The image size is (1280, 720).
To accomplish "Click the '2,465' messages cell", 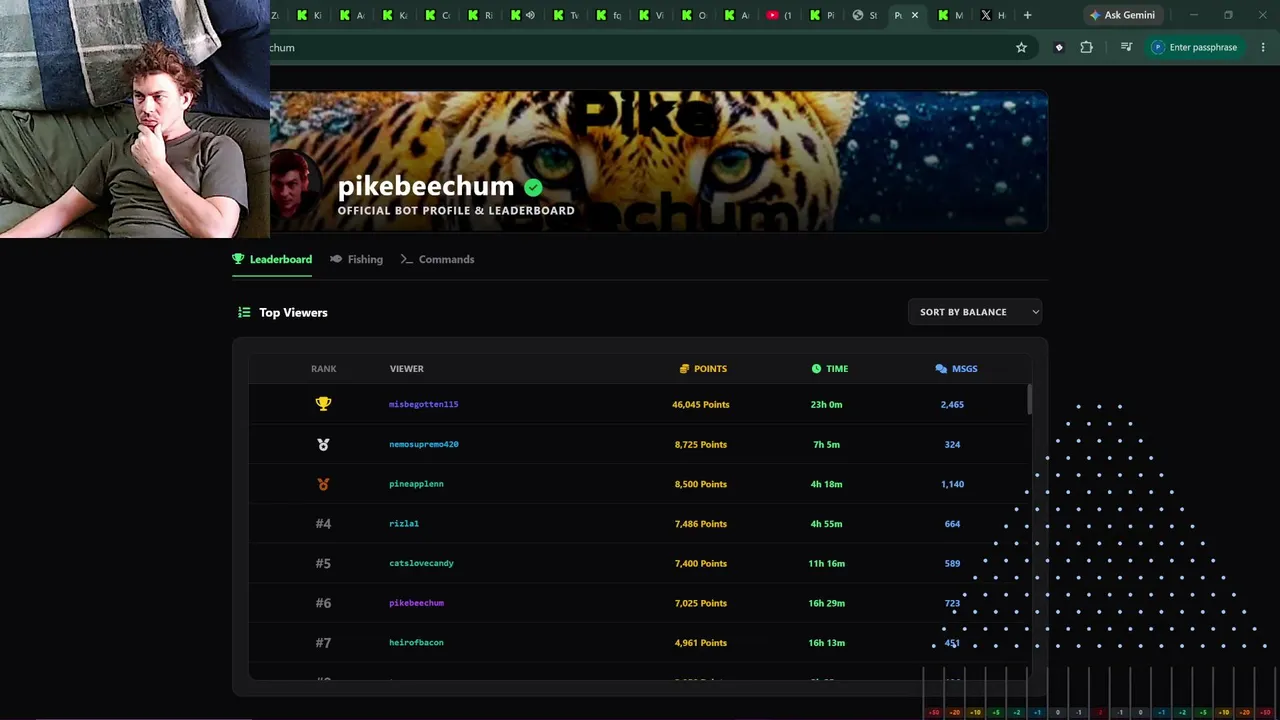I will tap(952, 404).
